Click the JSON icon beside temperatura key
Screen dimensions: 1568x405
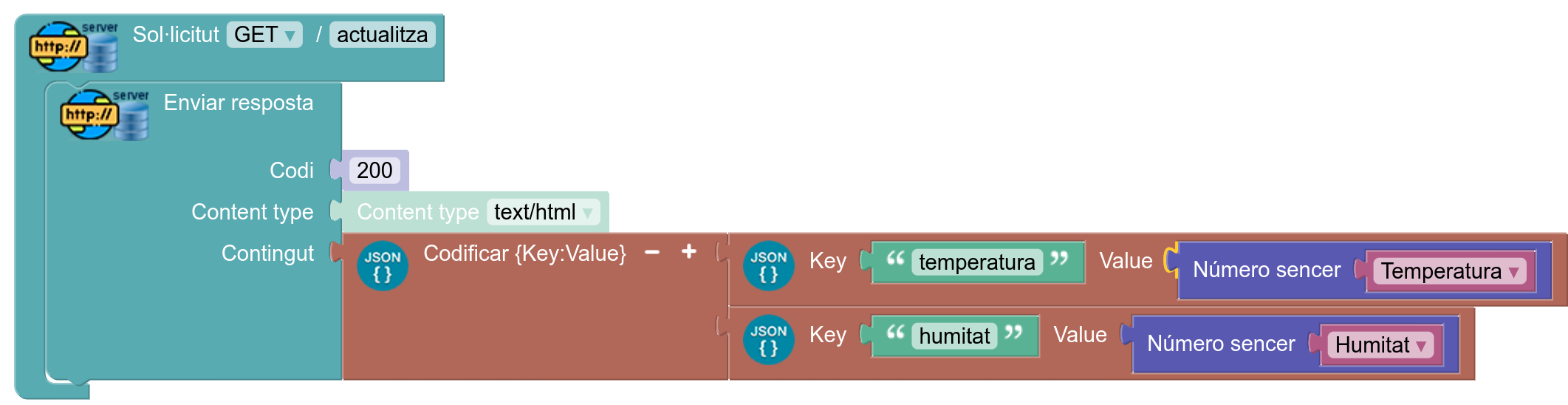(x=769, y=266)
